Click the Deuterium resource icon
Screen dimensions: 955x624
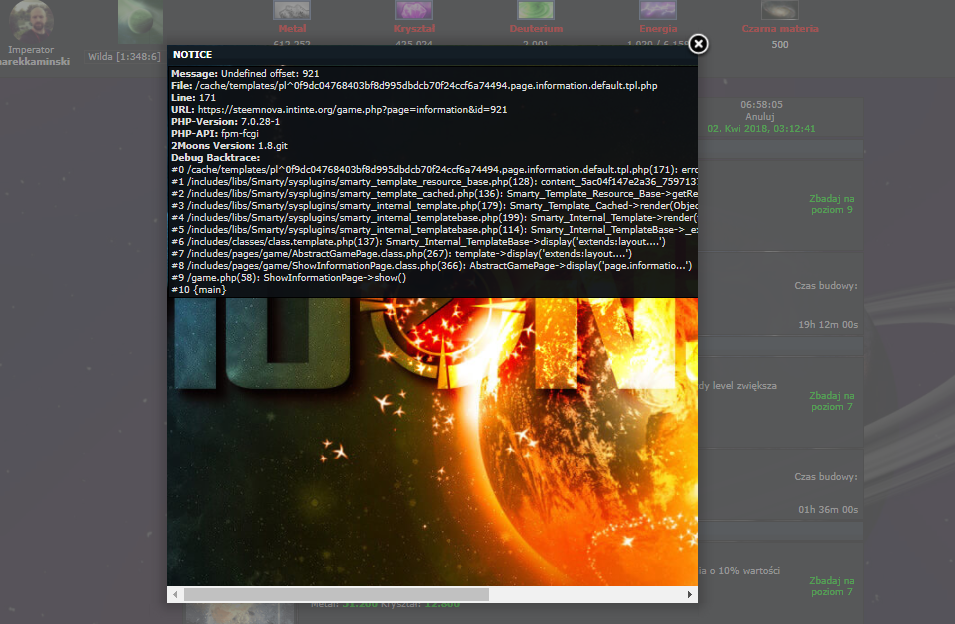click(535, 10)
